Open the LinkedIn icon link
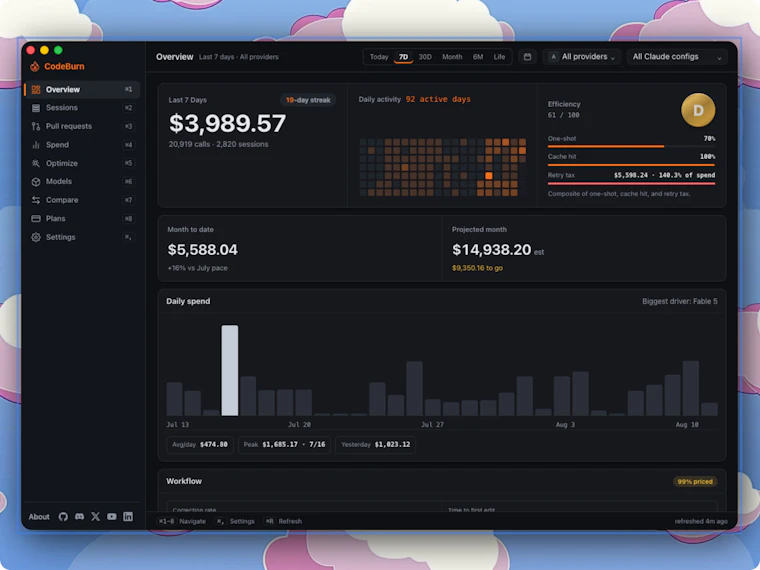The image size is (760, 570). point(128,517)
